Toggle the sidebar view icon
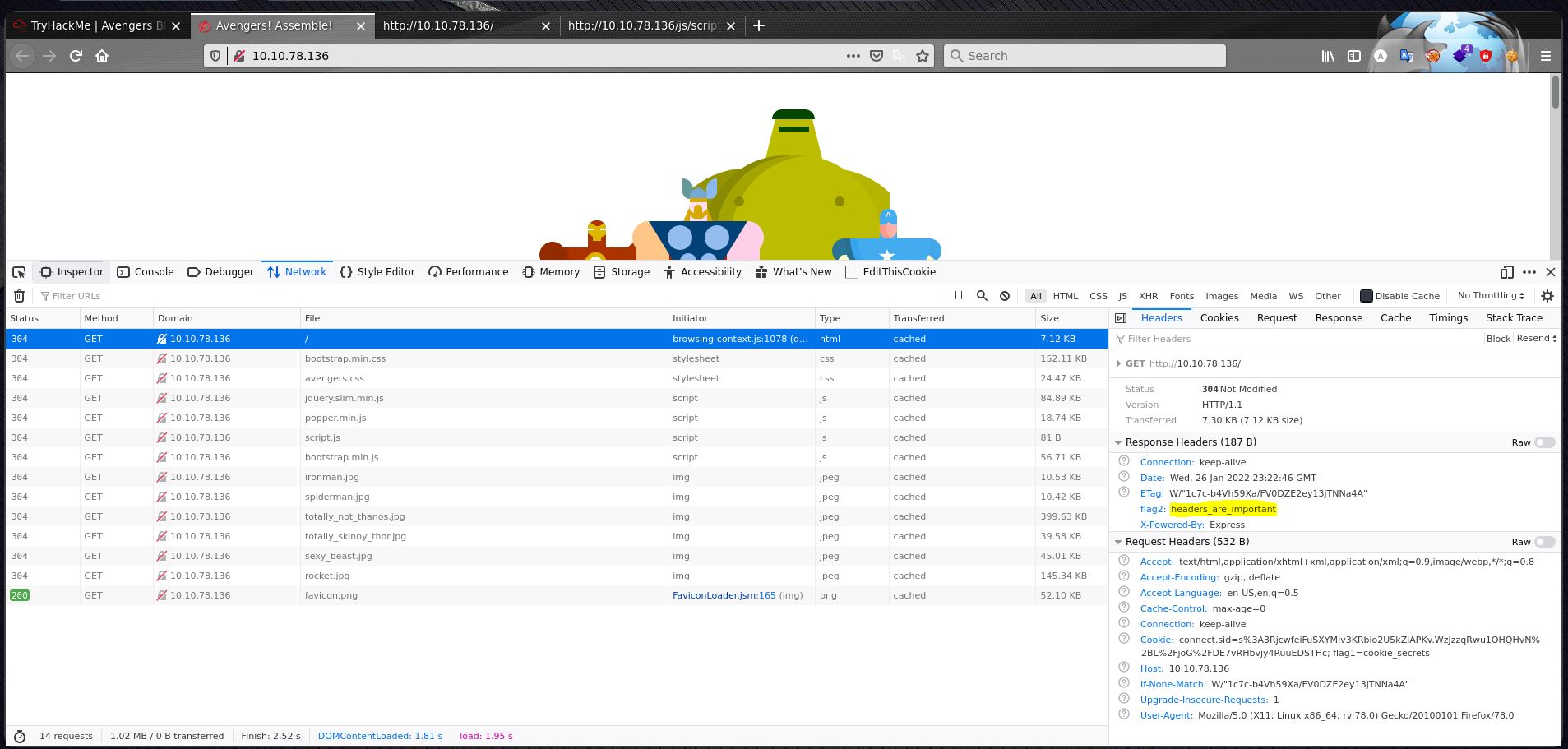The image size is (1568, 749). pos(1354,56)
